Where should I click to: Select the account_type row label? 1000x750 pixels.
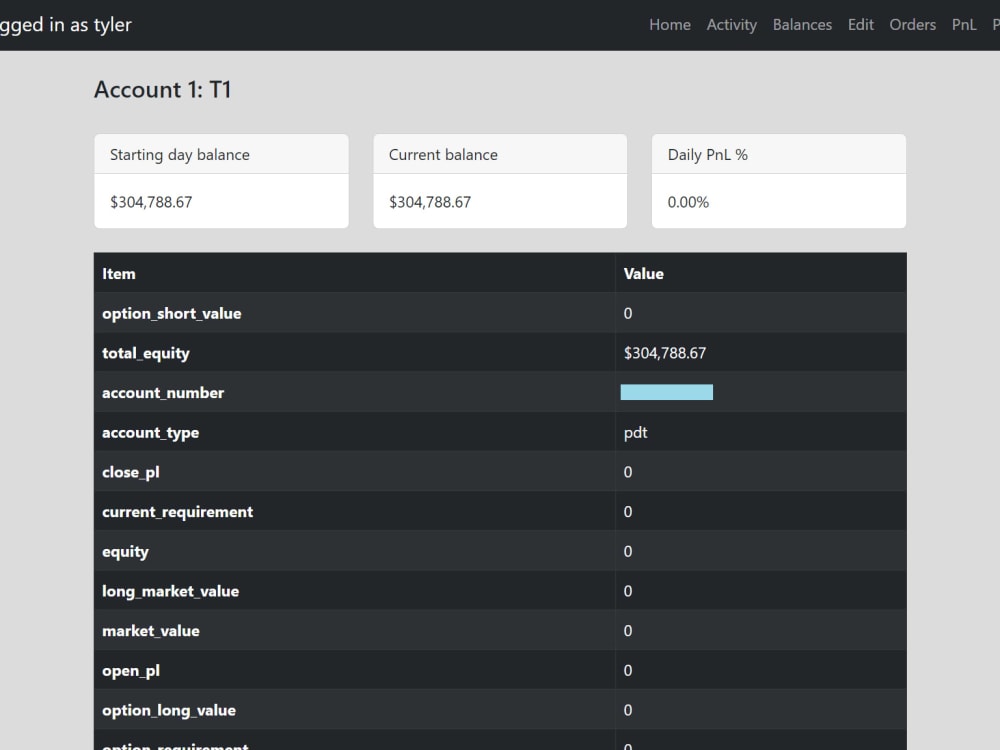(151, 432)
